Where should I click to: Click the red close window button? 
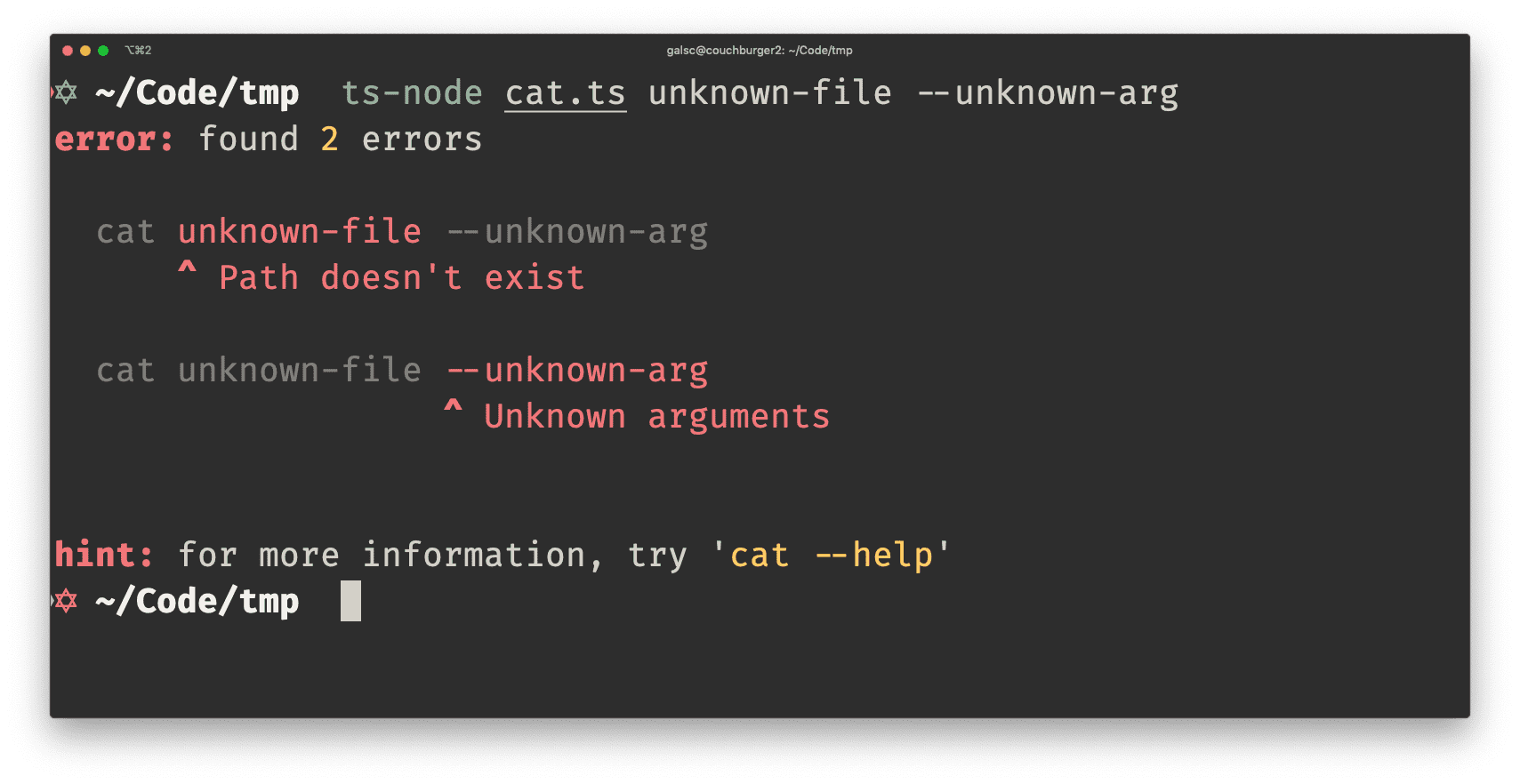point(68,51)
